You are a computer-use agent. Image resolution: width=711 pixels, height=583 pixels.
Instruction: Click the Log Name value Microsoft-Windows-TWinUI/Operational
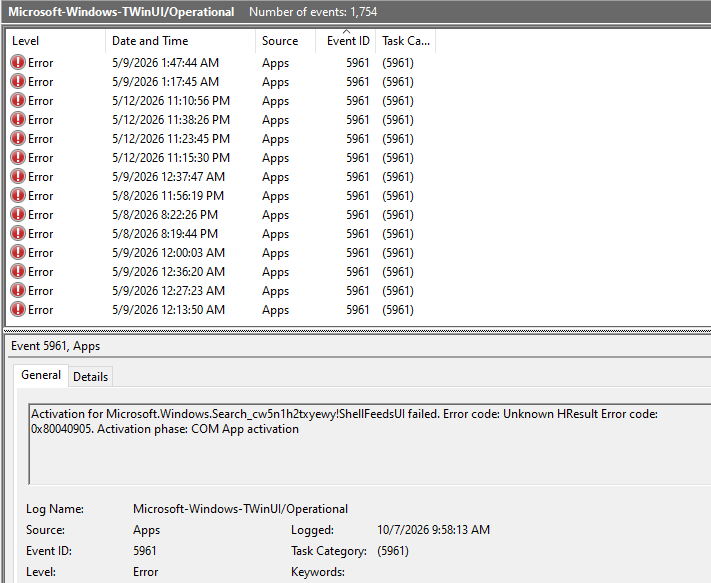click(x=240, y=509)
